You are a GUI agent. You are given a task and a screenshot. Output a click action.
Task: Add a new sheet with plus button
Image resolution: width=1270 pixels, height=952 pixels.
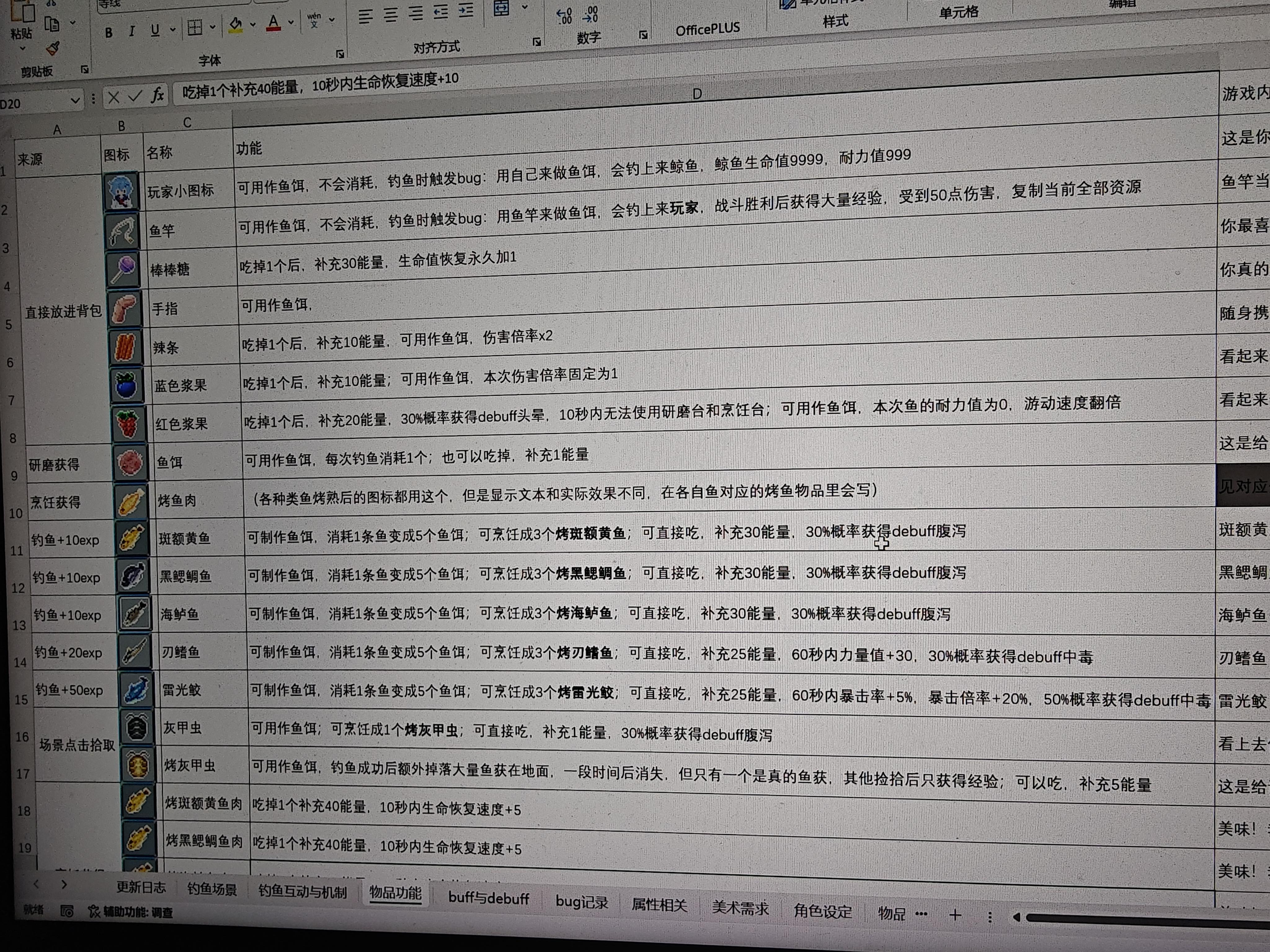[955, 915]
